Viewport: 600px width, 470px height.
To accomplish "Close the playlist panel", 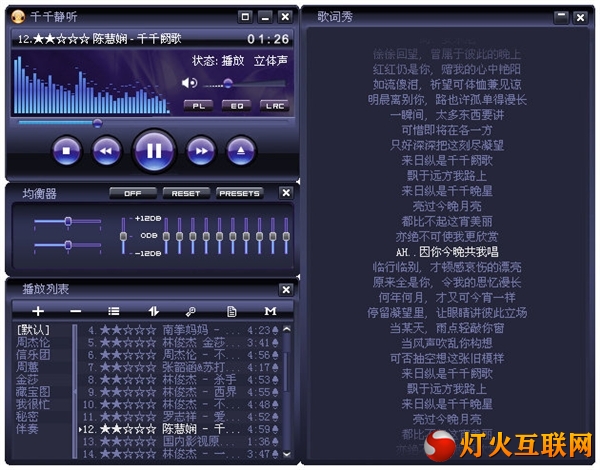I will pyautogui.click(x=286, y=290).
